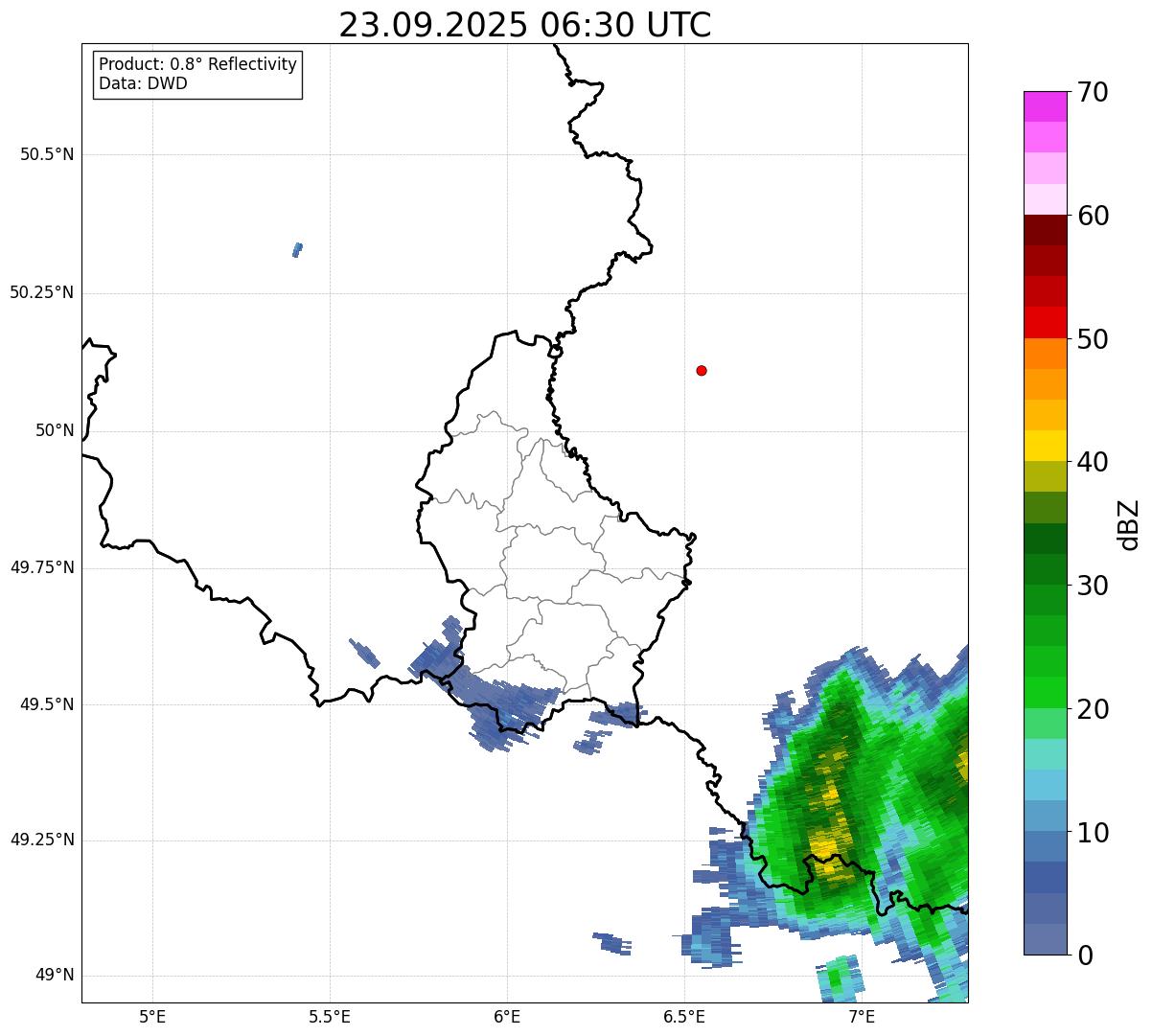This screenshot has width=1152, height=1036.
Task: Click the 5.5°E longitude label
Action: (x=330, y=1016)
